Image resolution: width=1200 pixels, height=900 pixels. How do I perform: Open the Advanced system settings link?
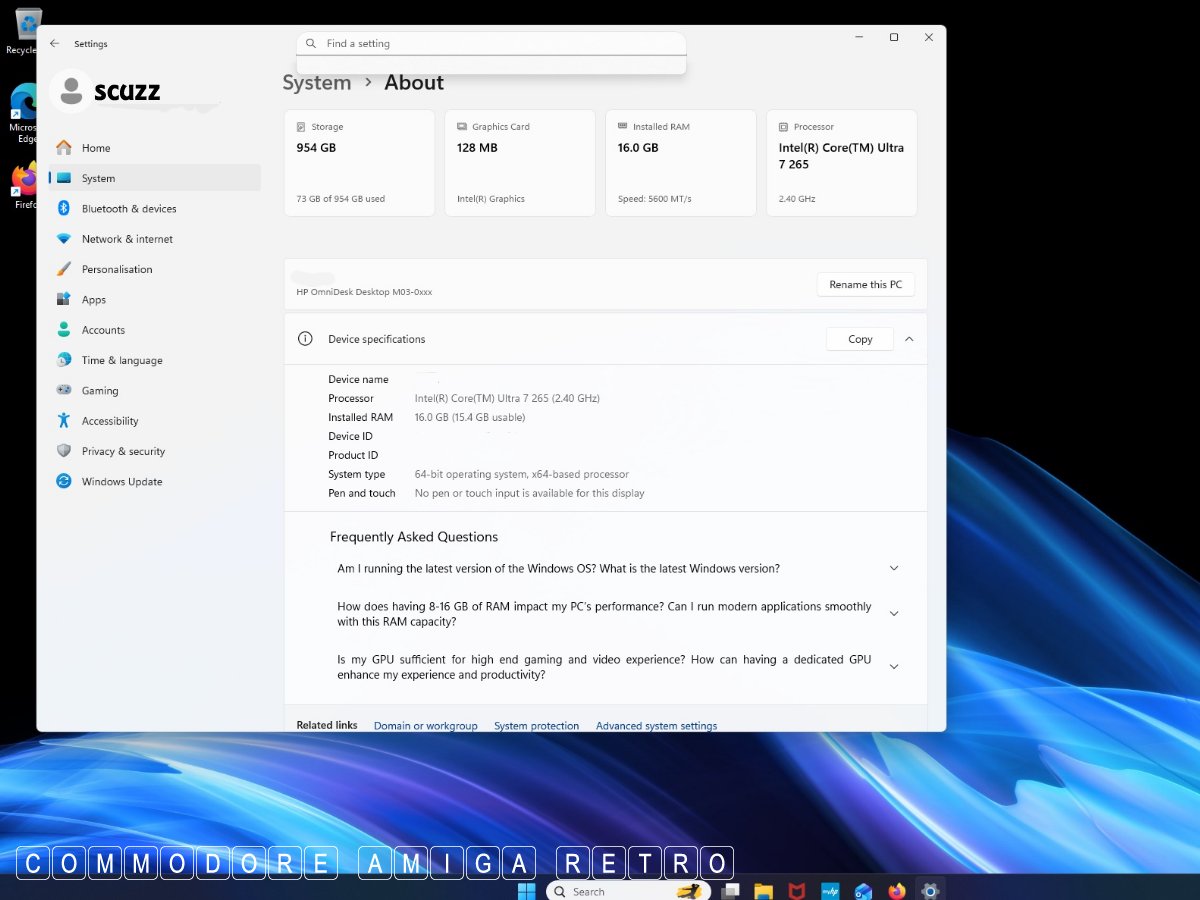click(656, 725)
